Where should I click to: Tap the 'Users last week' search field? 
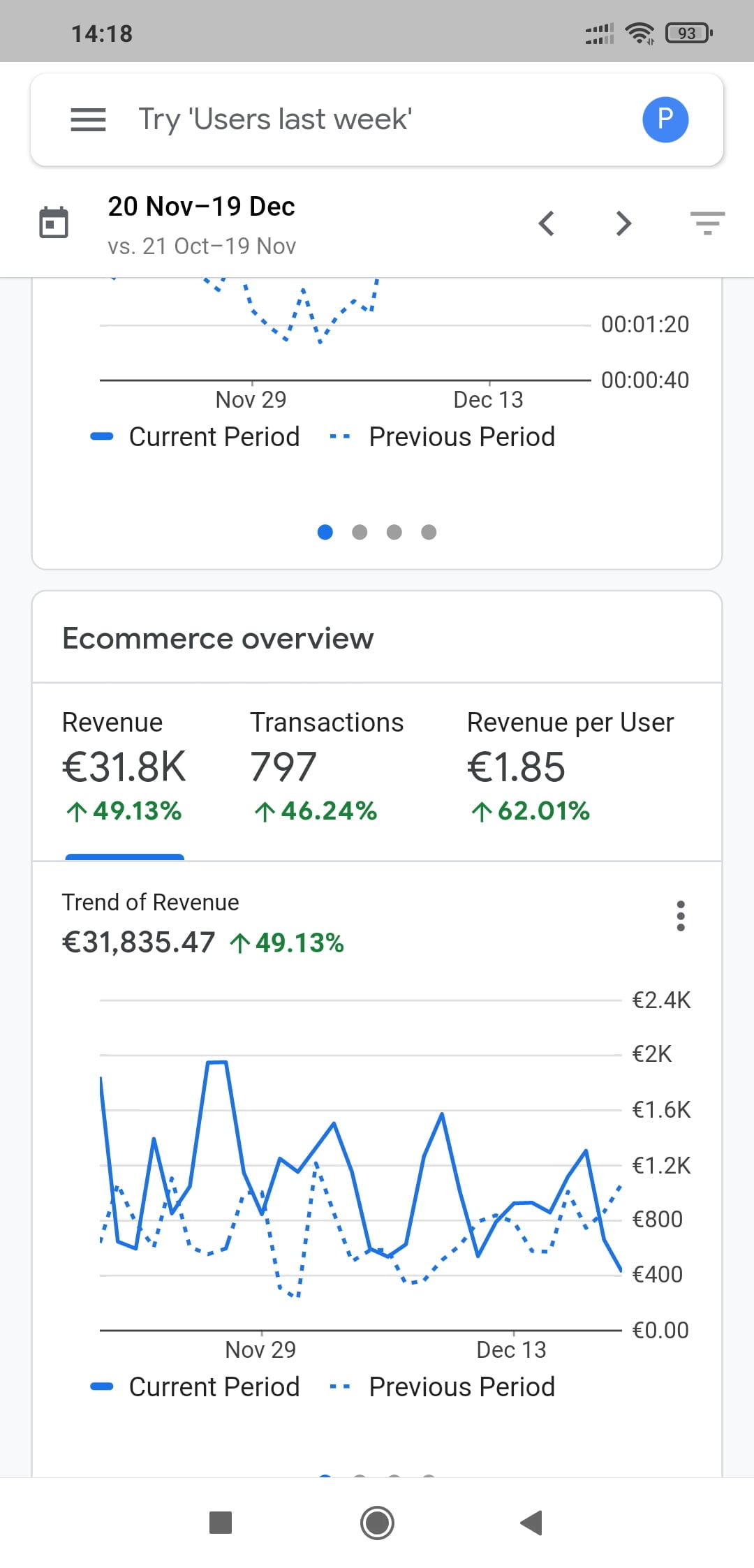coord(275,119)
